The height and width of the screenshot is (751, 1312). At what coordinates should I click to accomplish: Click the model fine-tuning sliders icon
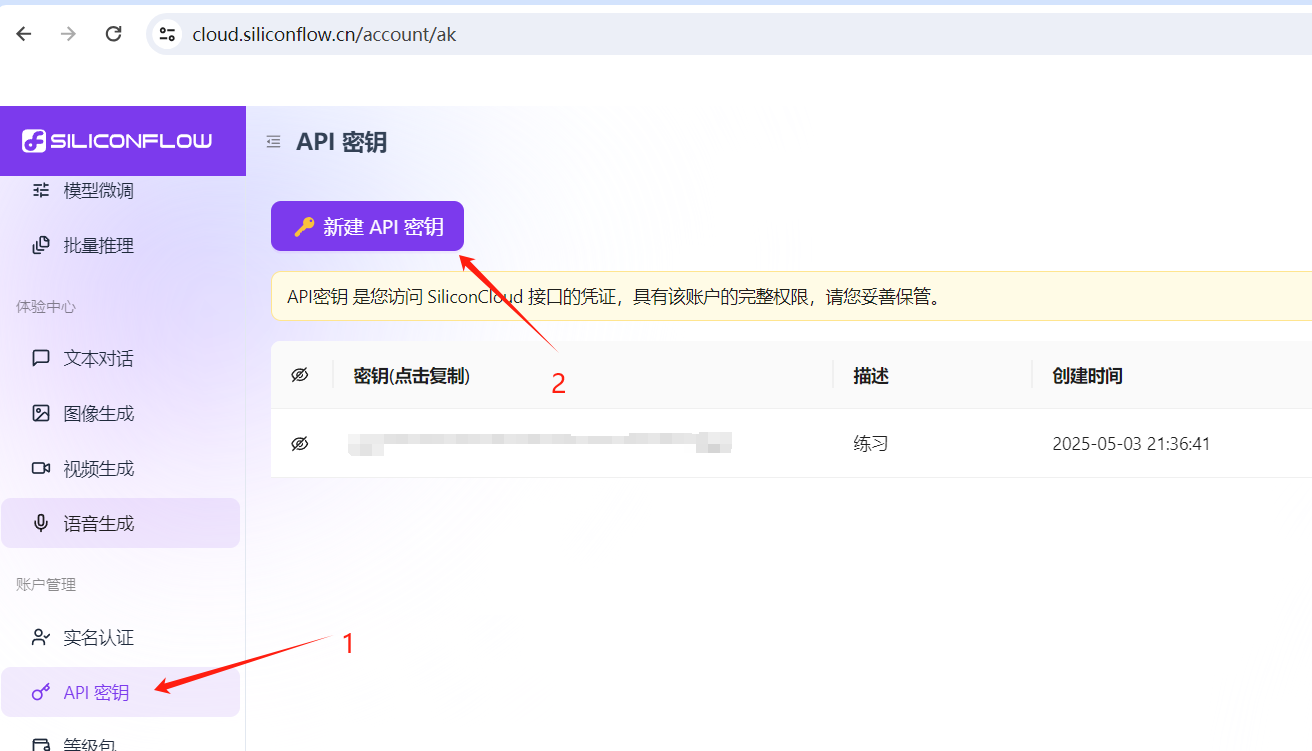coord(41,190)
